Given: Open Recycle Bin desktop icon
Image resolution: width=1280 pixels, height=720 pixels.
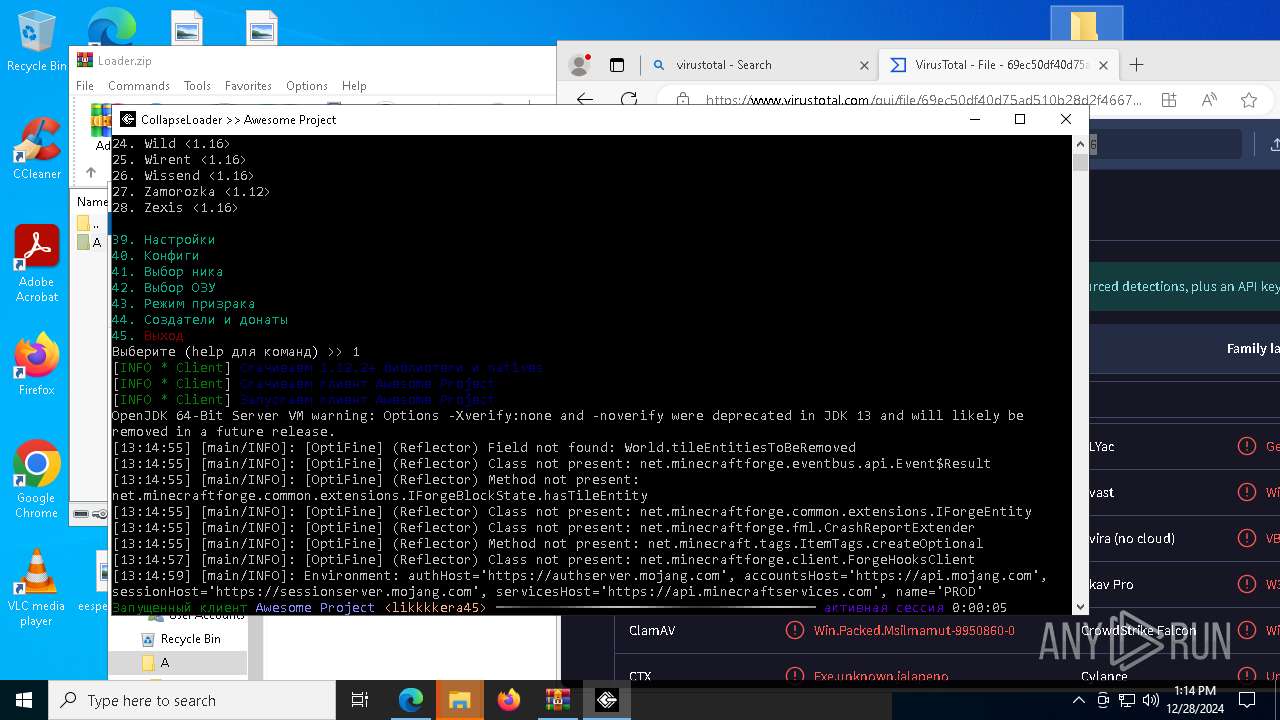Looking at the screenshot, I should tap(36, 40).
